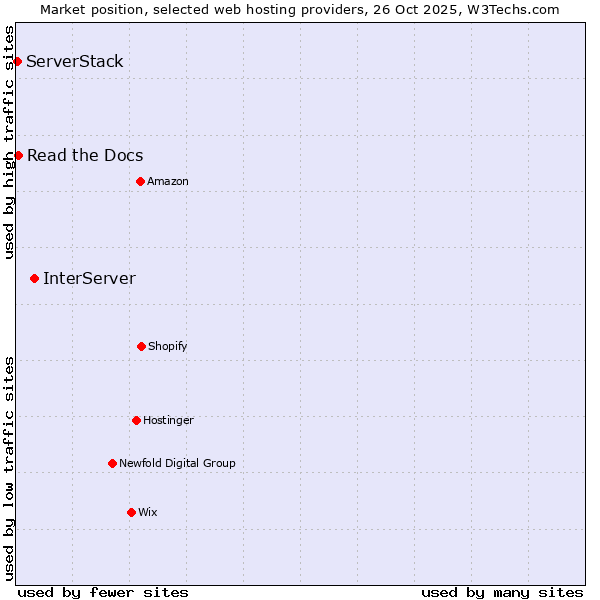Click the 'used by high traffic sites' axis label
This screenshot has width=600, height=600.
tap(9, 142)
